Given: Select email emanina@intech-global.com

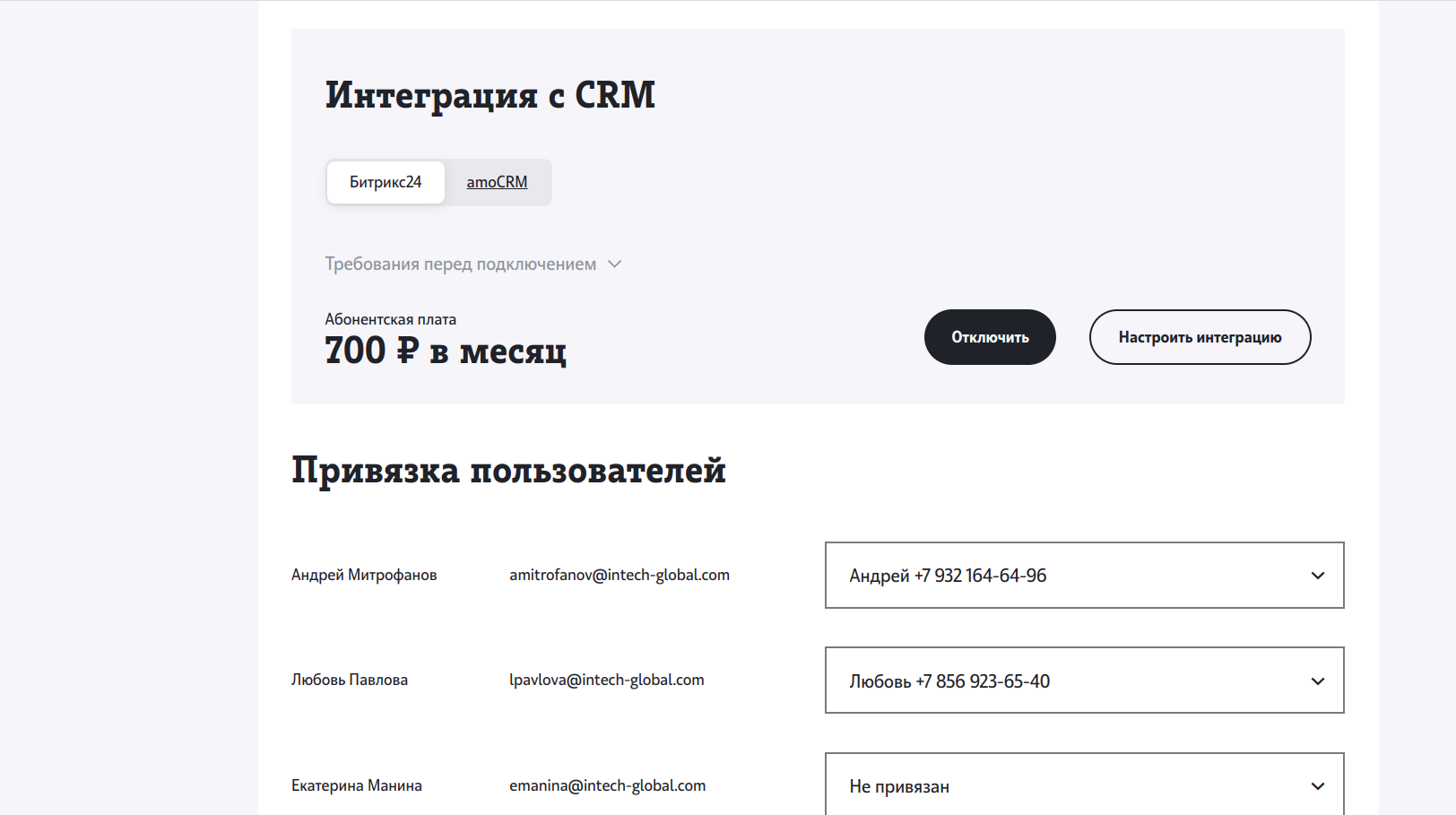Looking at the screenshot, I should pos(608,785).
